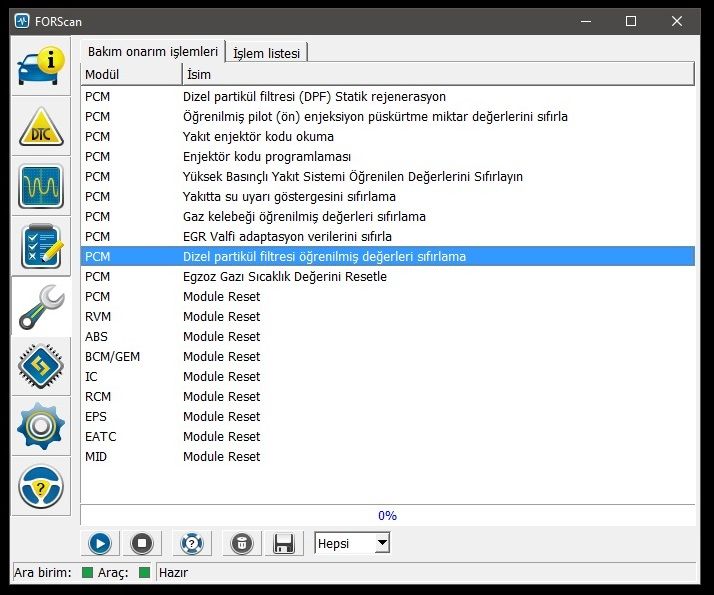This screenshot has height=595, width=714.
Task: Click the Hazır status text
Action: [x=173, y=573]
